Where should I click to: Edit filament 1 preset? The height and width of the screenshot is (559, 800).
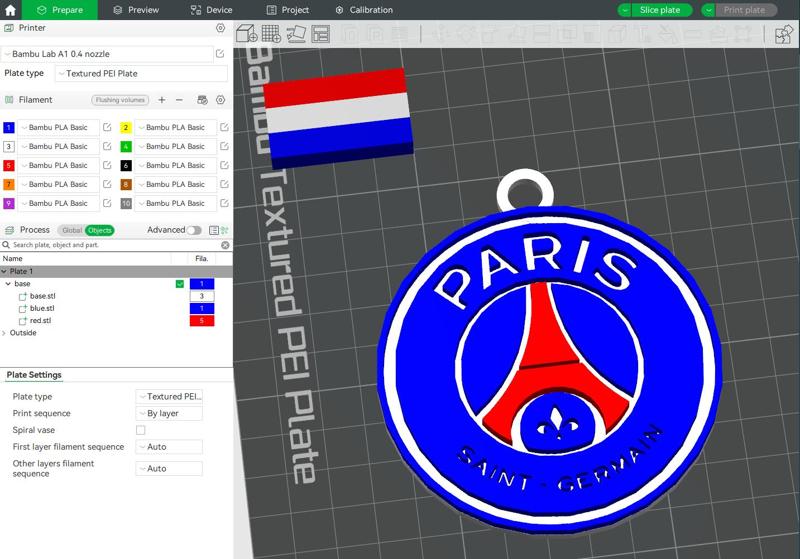coord(107,127)
